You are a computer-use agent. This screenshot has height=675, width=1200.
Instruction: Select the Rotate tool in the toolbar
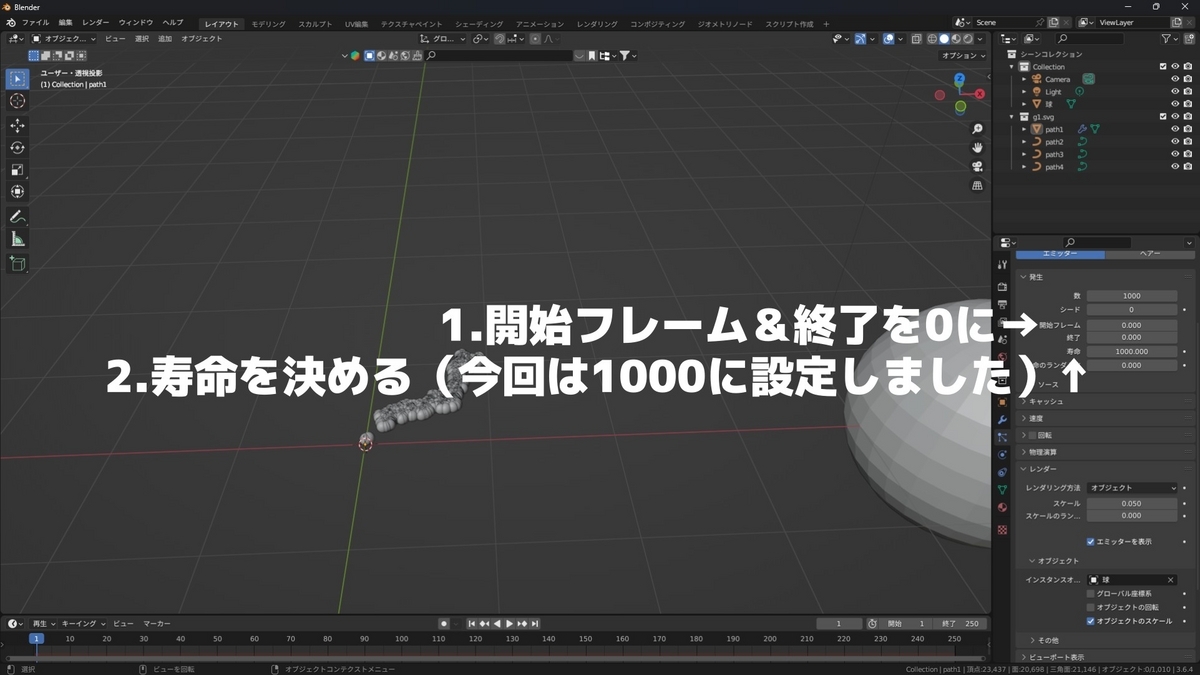tap(16, 146)
